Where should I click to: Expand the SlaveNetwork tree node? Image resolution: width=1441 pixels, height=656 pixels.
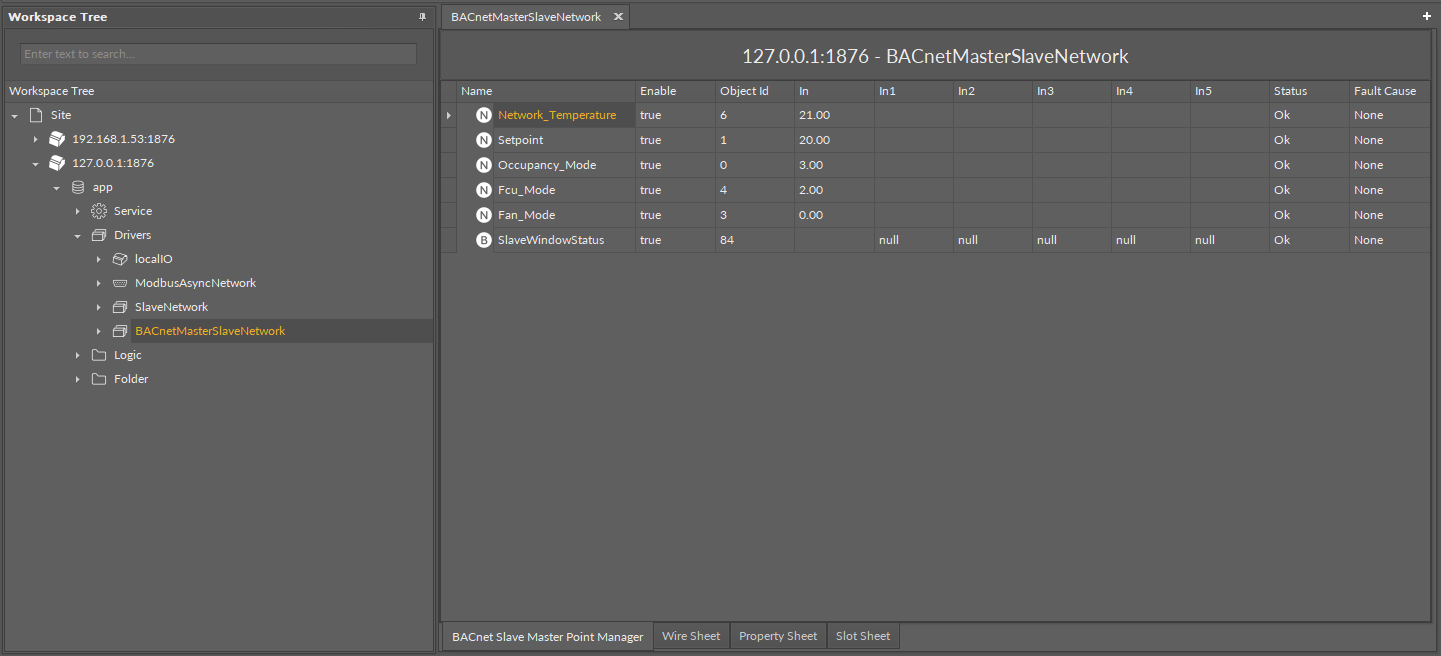click(x=99, y=307)
